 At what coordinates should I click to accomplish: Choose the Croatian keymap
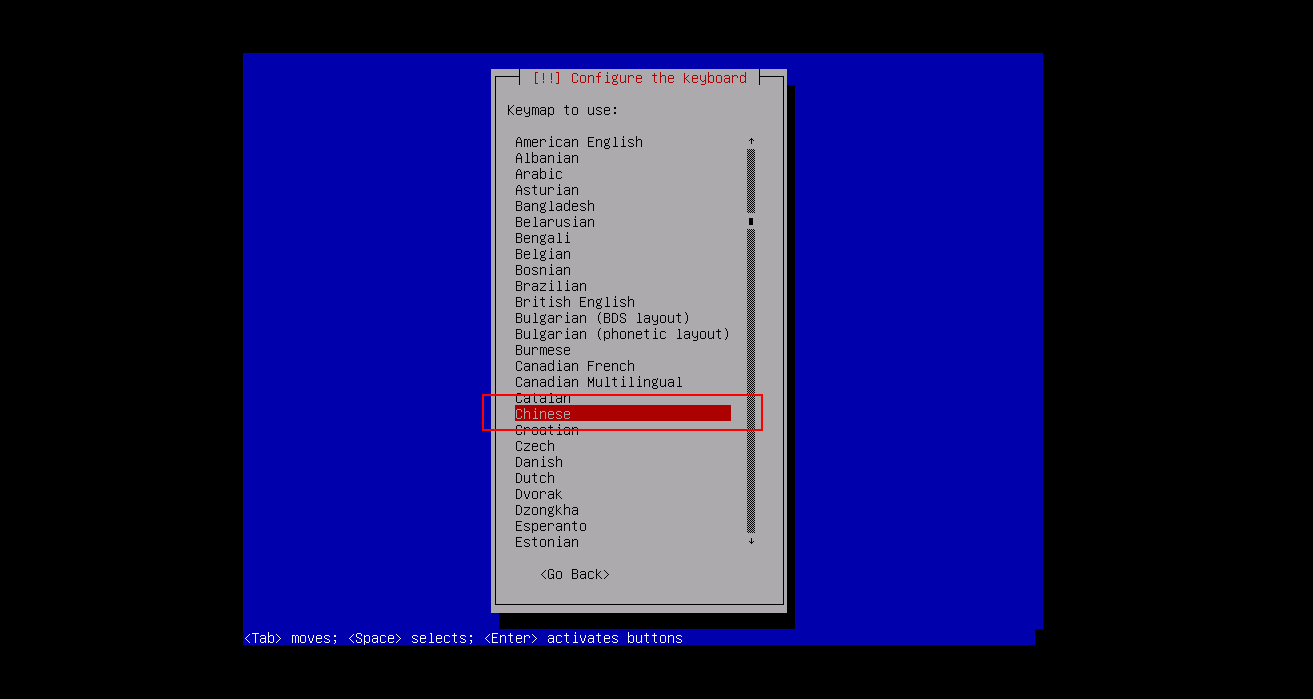[x=547, y=430]
